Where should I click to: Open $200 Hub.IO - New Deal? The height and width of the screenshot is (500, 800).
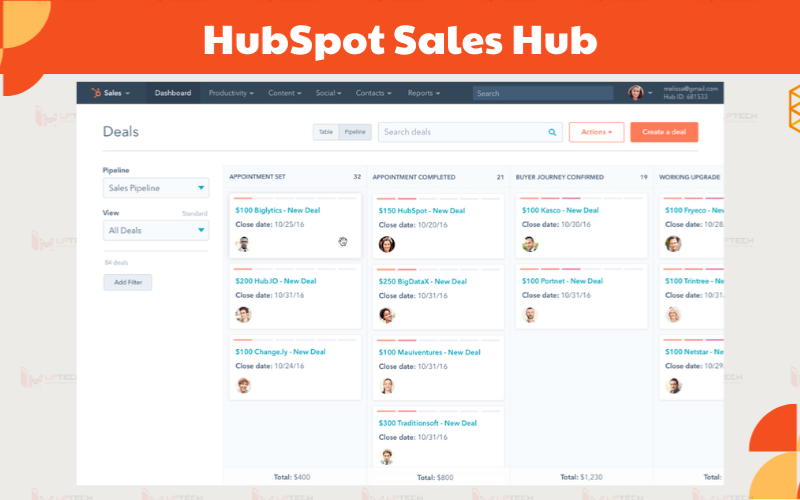[276, 281]
